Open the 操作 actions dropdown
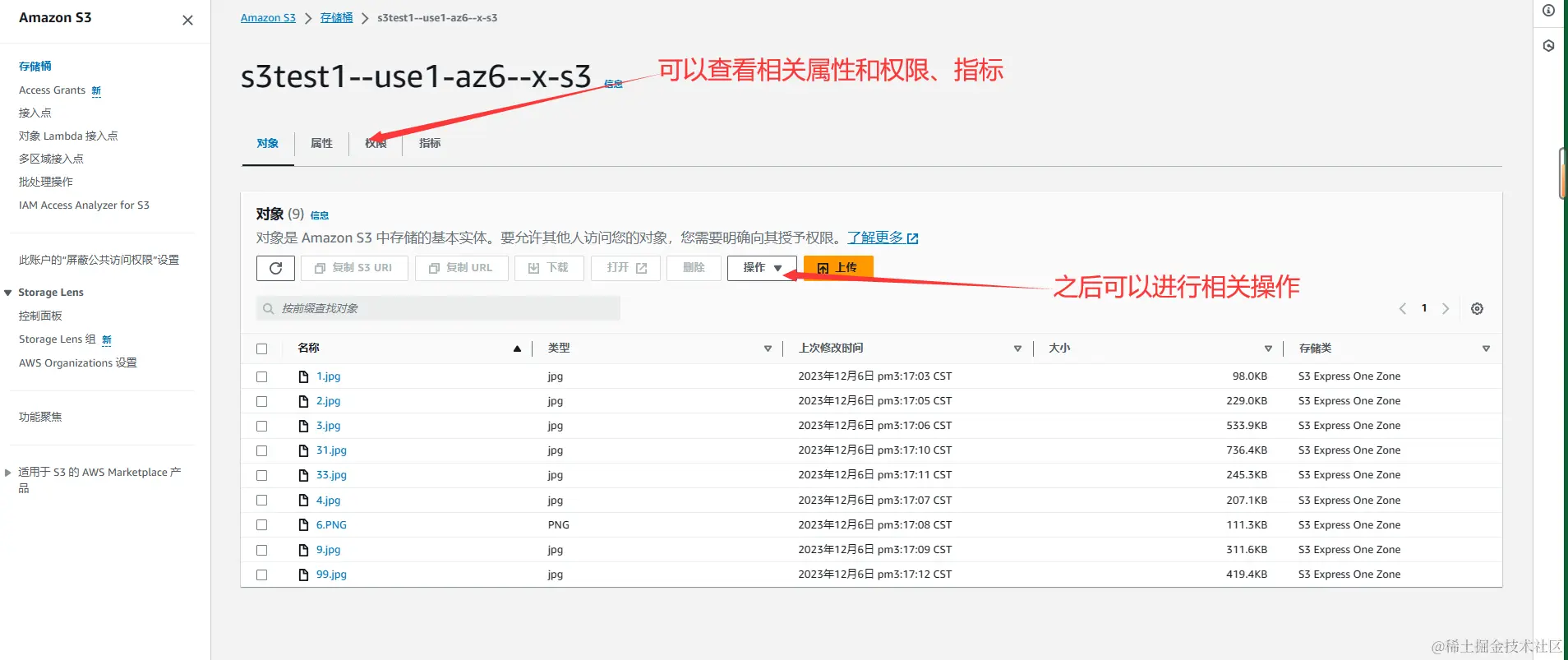 (x=762, y=268)
